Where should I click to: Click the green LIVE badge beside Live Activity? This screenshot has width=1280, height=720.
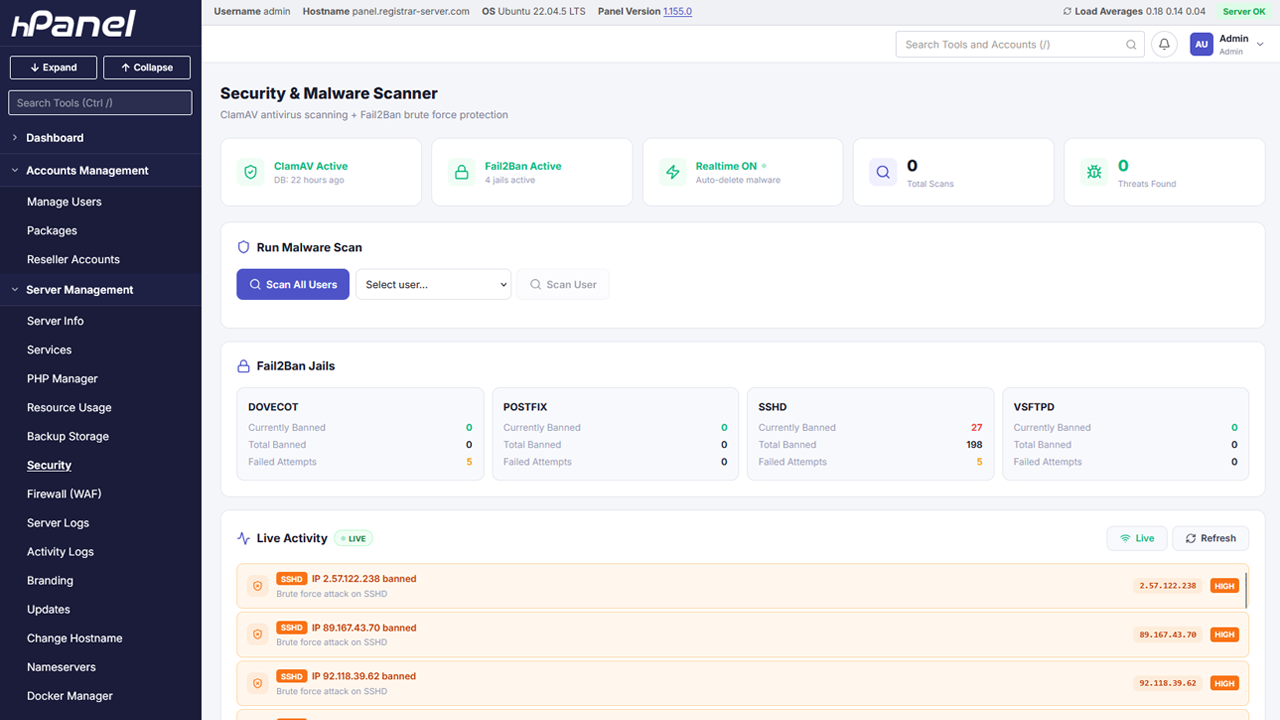[x=353, y=538]
